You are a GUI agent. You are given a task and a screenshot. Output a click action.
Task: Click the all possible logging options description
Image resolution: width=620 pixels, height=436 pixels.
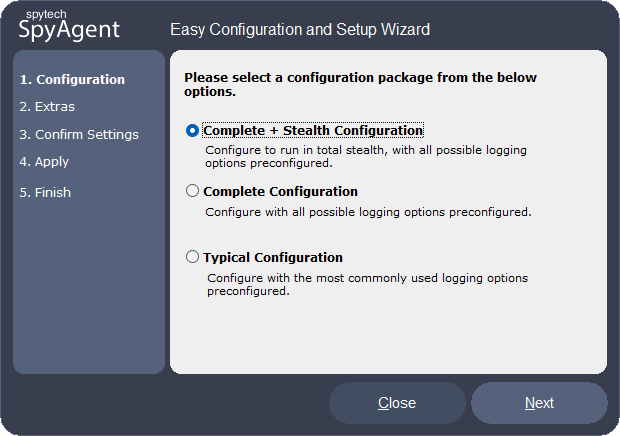click(x=368, y=212)
